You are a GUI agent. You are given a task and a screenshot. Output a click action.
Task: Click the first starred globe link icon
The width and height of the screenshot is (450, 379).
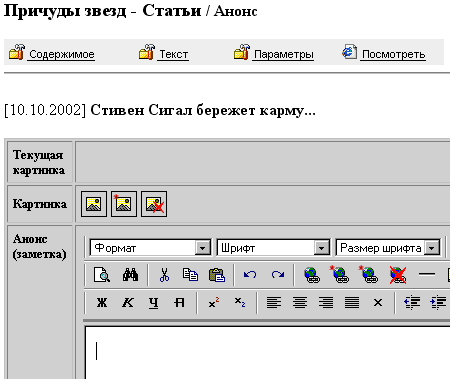coord(340,275)
